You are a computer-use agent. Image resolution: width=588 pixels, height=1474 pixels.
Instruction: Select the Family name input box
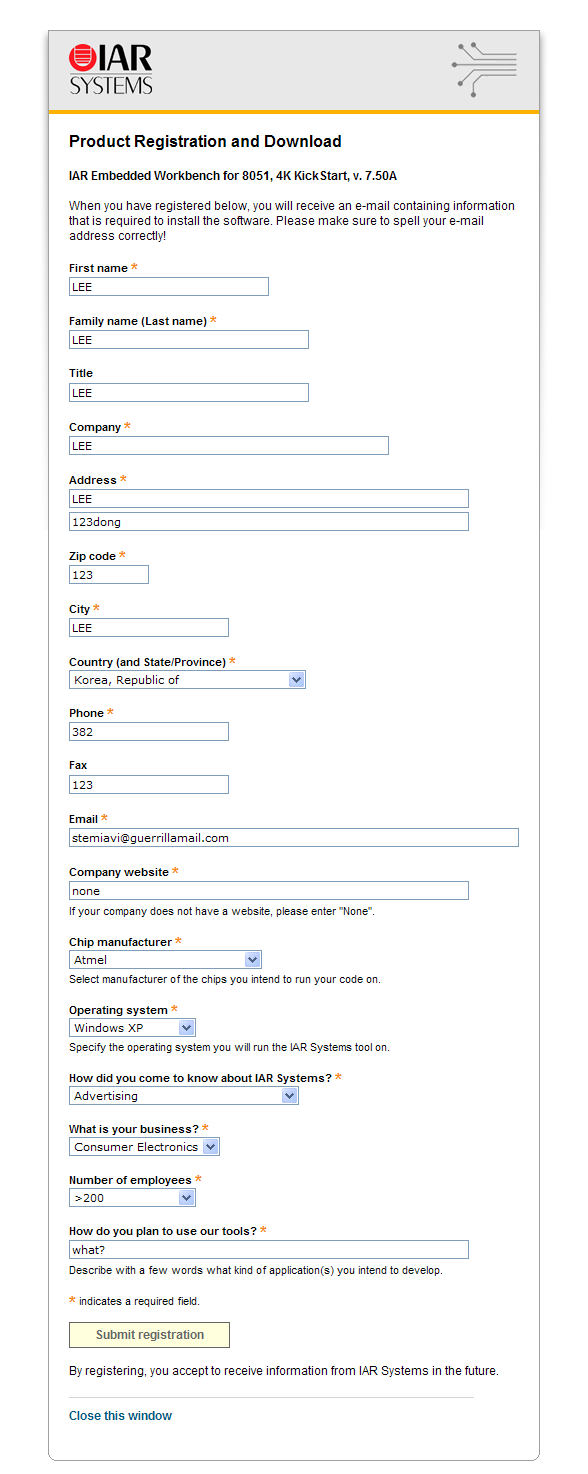coord(189,340)
